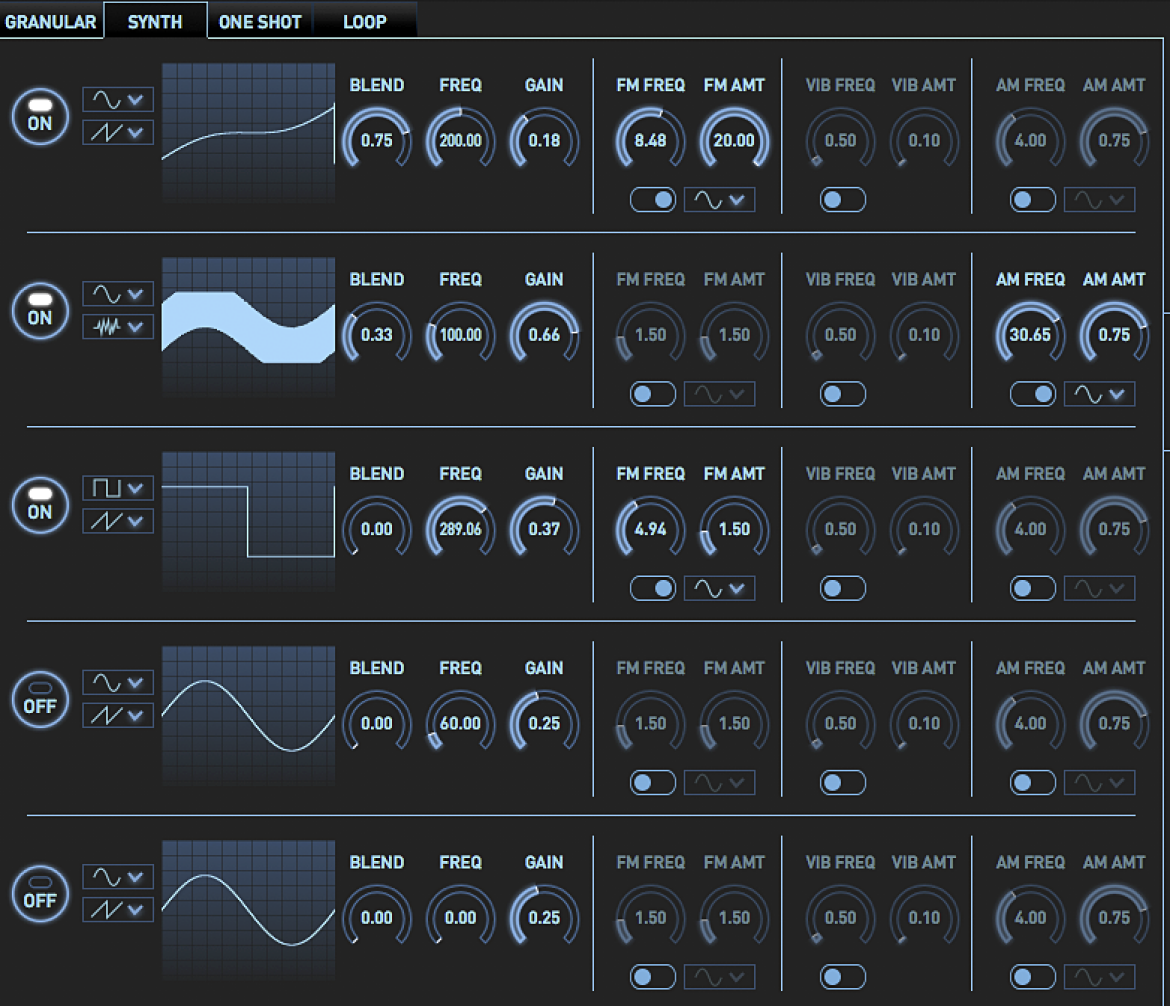Switch to the LOOP tab
Image resolution: width=1170 pixels, height=1006 pixels.
365,21
